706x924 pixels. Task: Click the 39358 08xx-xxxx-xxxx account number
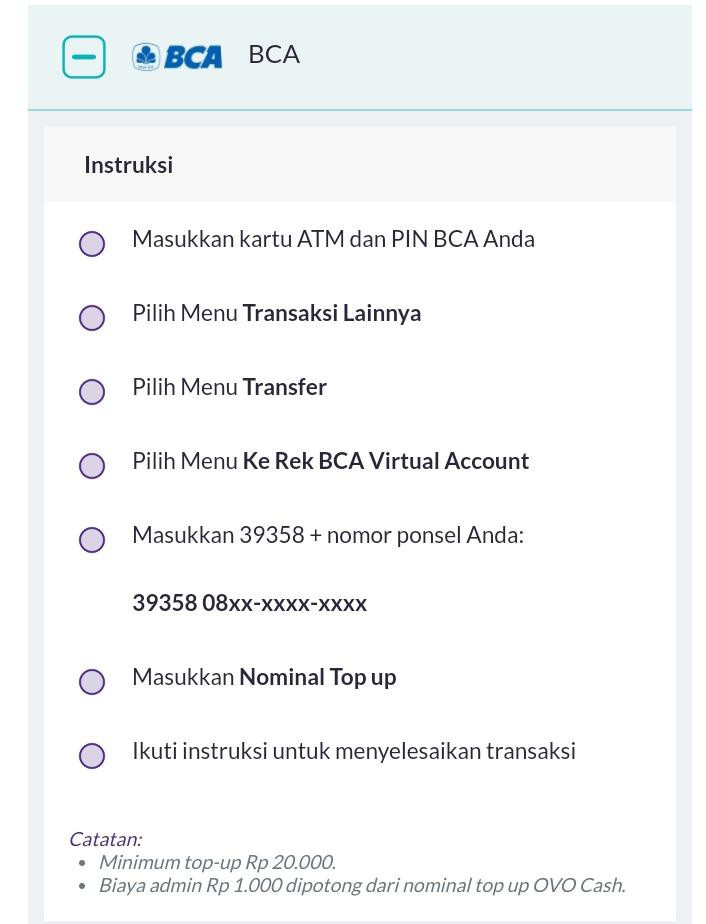point(249,603)
